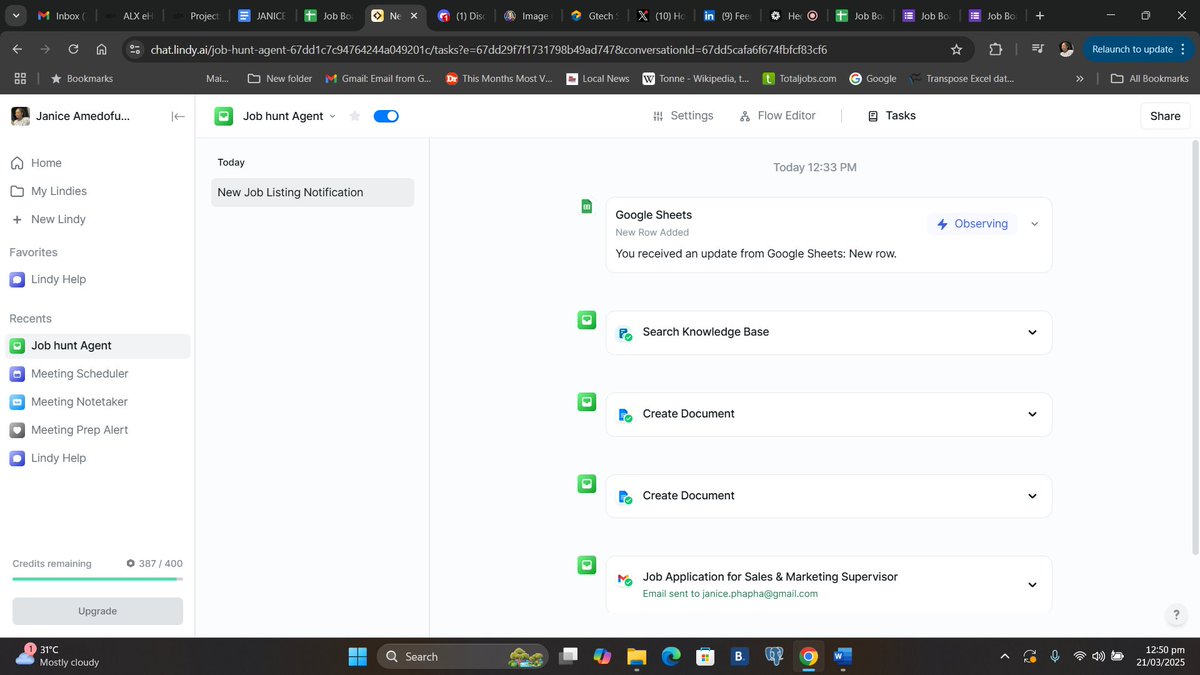Open the browser apps grid icon
This screenshot has height=675, width=1200.
[20, 78]
